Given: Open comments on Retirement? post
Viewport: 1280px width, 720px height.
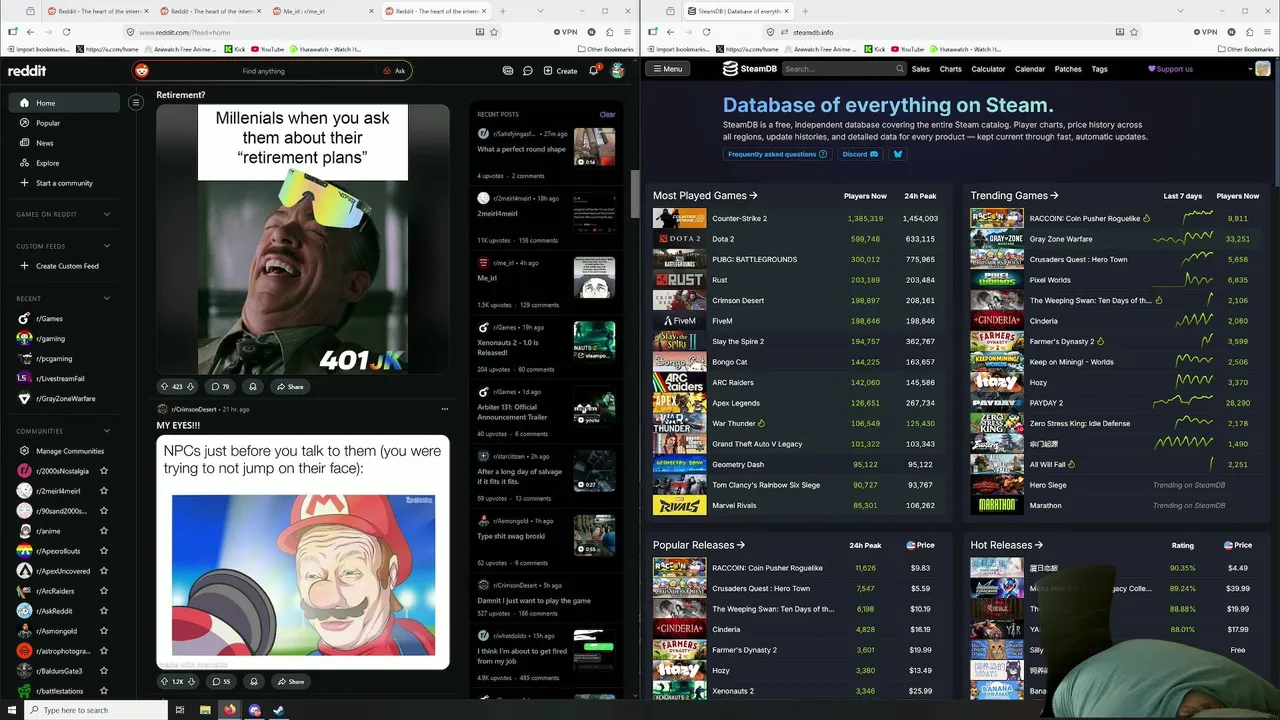Looking at the screenshot, I should (219, 387).
